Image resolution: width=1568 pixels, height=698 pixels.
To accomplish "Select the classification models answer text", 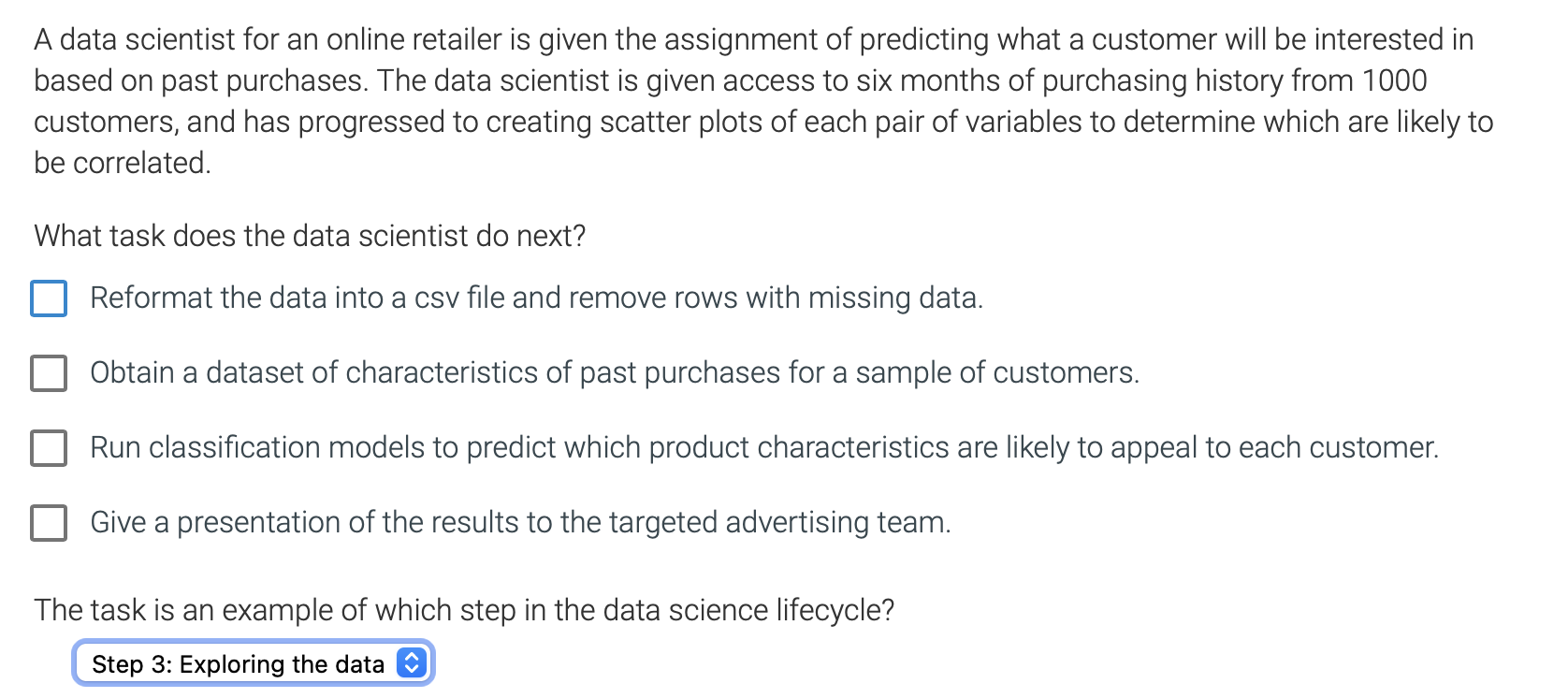I will (764, 447).
